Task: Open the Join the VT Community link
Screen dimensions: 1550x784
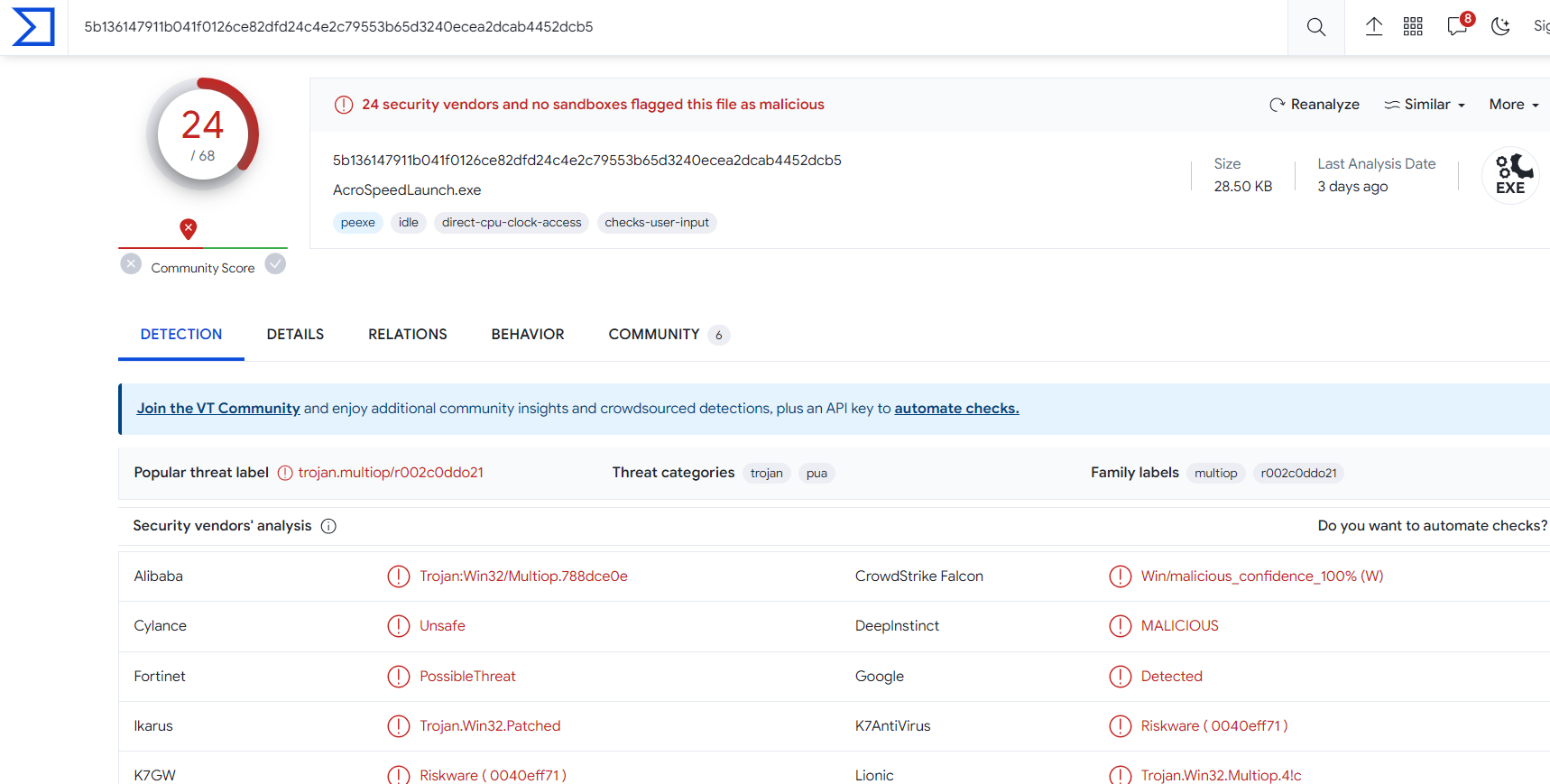Action: click(218, 409)
